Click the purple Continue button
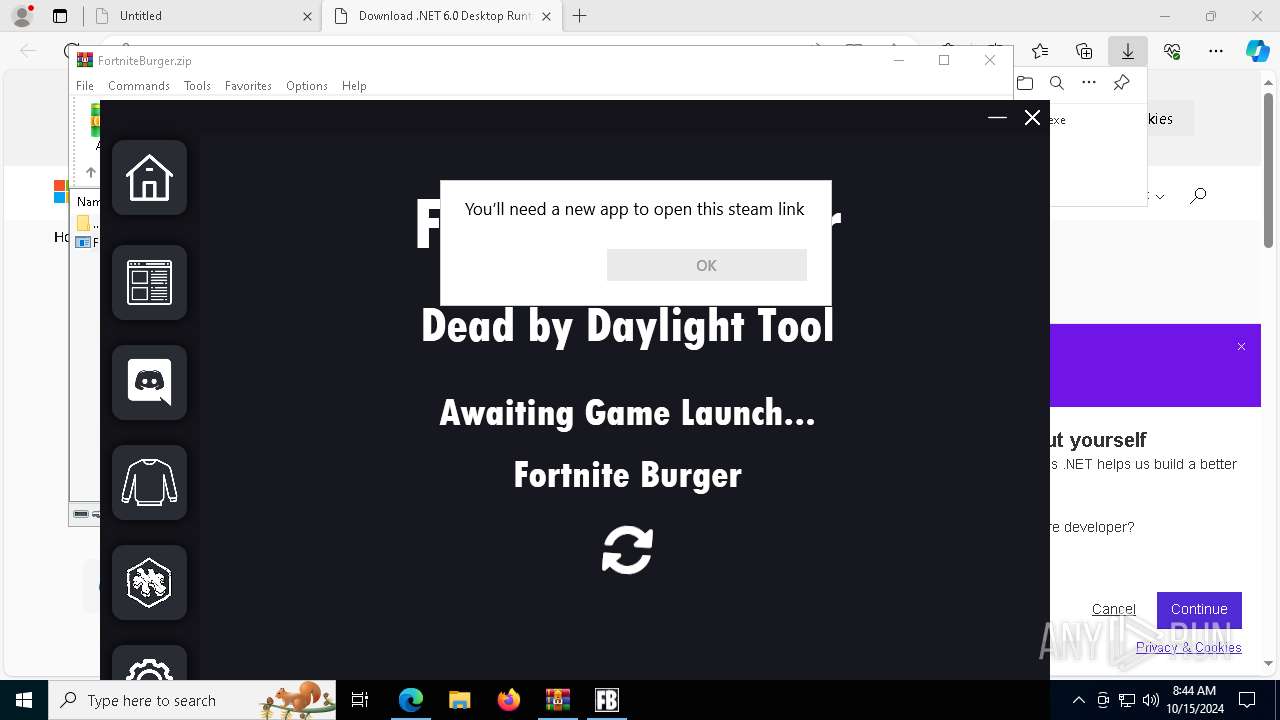 coord(1199,609)
